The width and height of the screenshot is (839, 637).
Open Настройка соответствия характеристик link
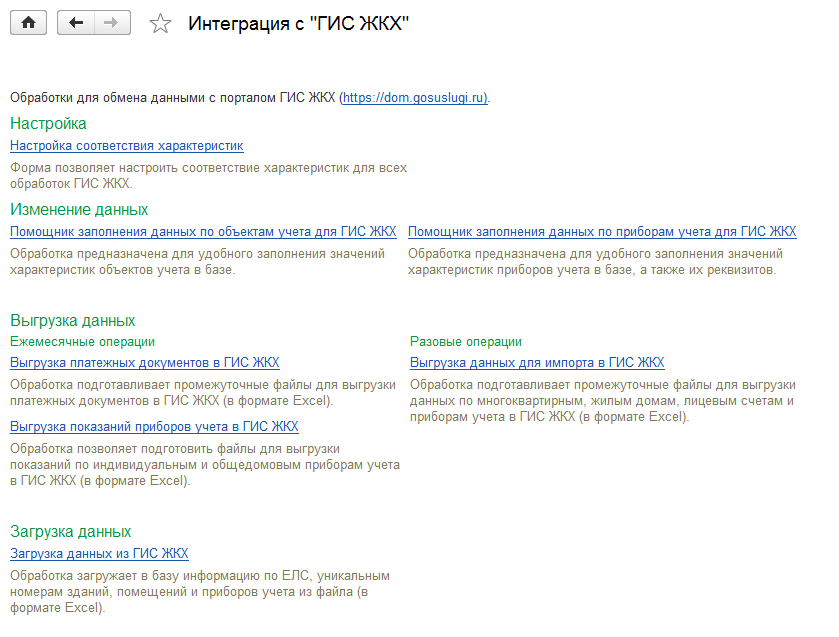pos(127,146)
